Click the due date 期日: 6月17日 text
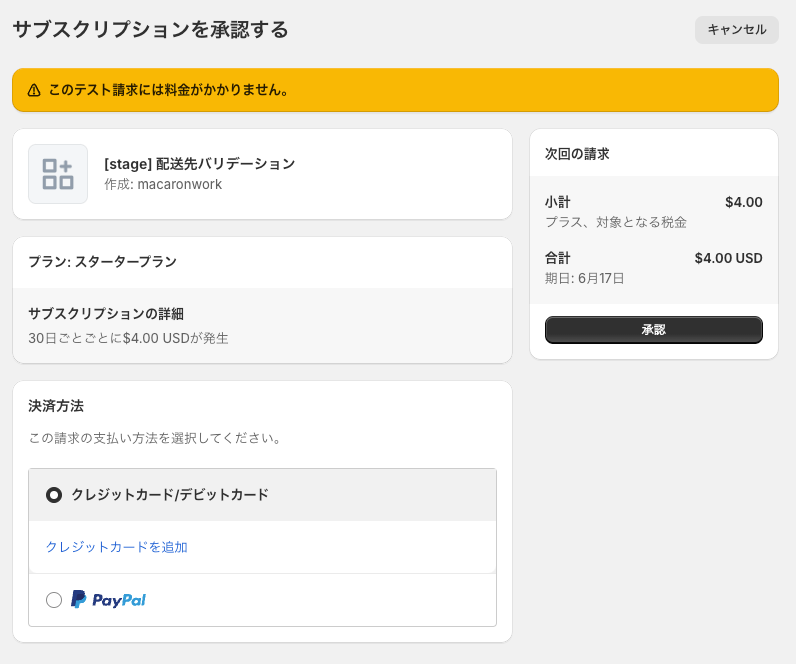The image size is (796, 664). coord(584,278)
